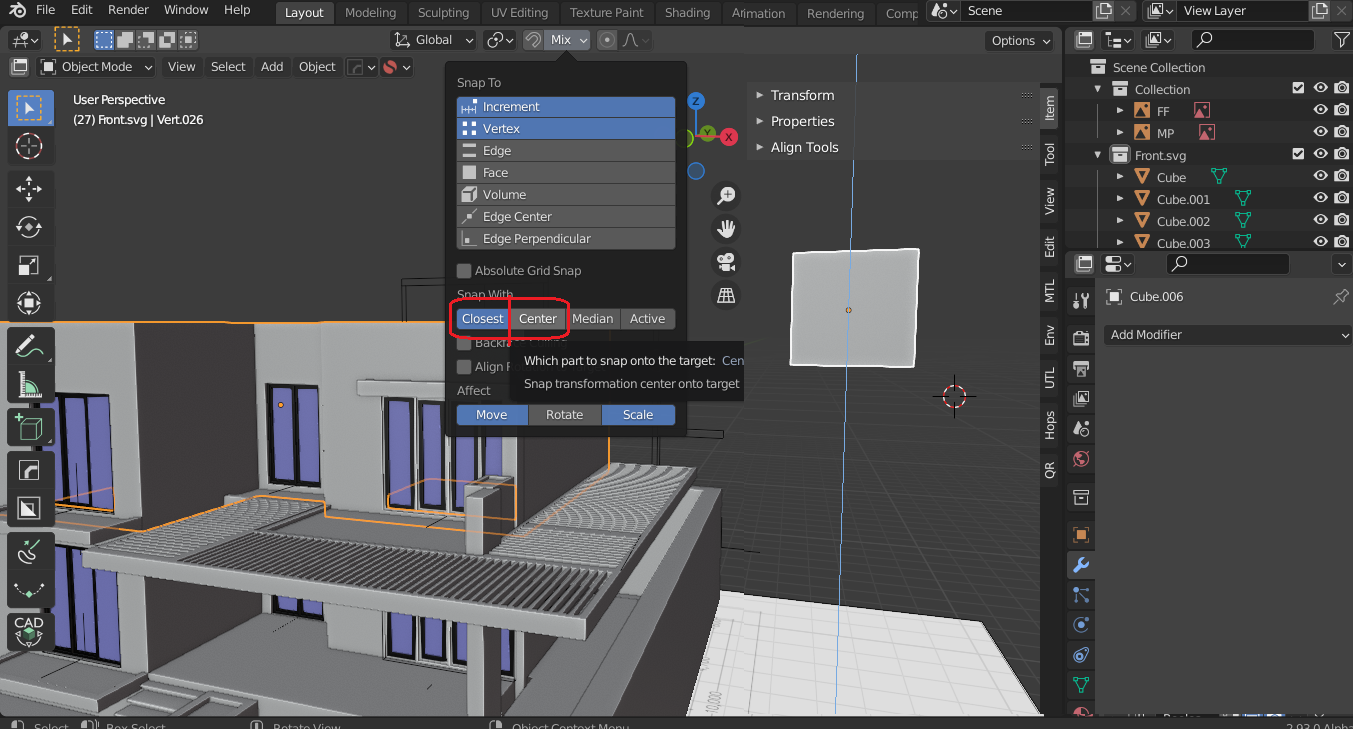Pick the Annotate pencil tool
This screenshot has width=1353, height=729.
pos(29,346)
